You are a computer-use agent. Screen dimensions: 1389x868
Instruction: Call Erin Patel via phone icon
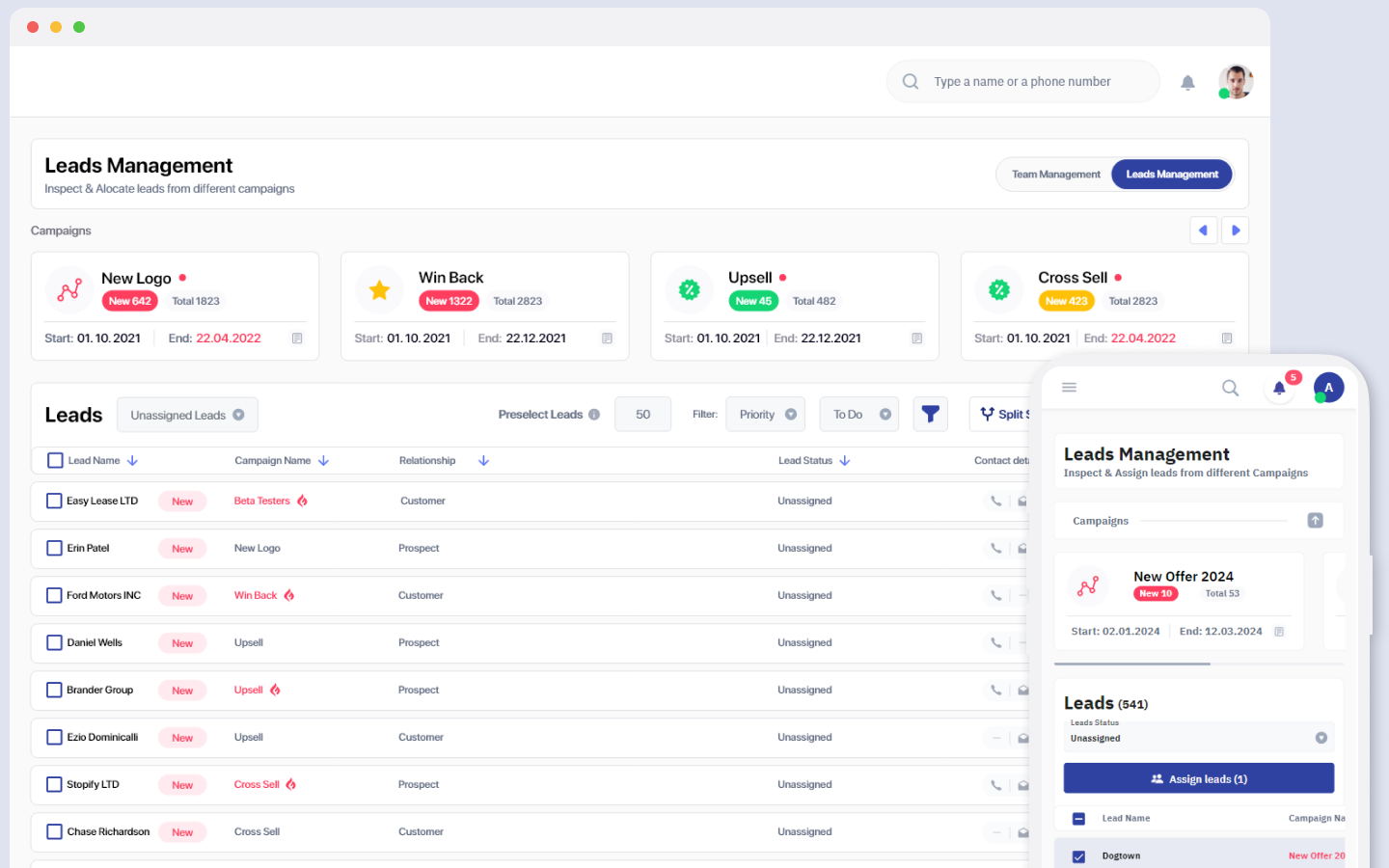pyautogui.click(x=995, y=549)
